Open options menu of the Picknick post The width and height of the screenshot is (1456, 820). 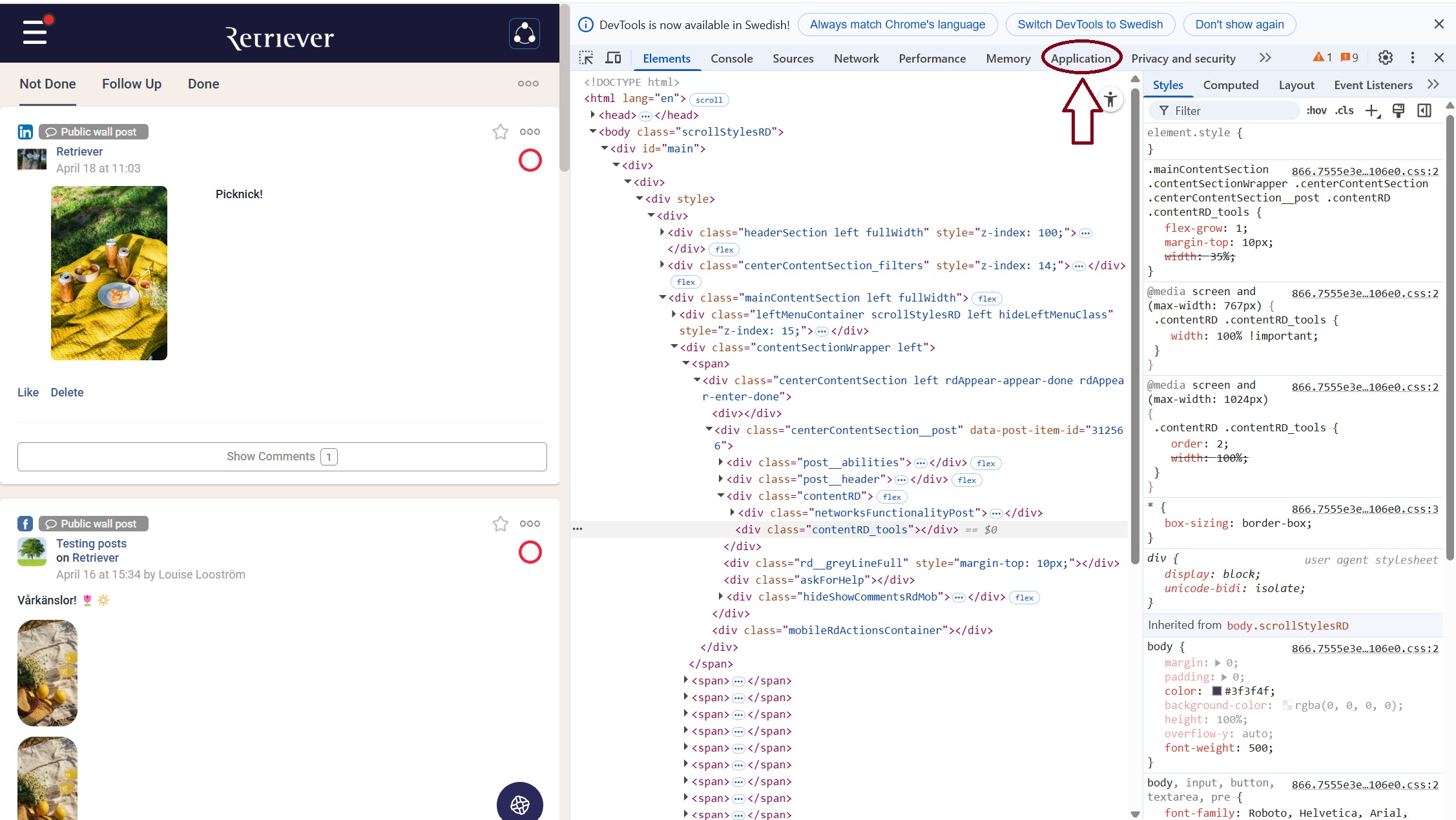pos(530,132)
